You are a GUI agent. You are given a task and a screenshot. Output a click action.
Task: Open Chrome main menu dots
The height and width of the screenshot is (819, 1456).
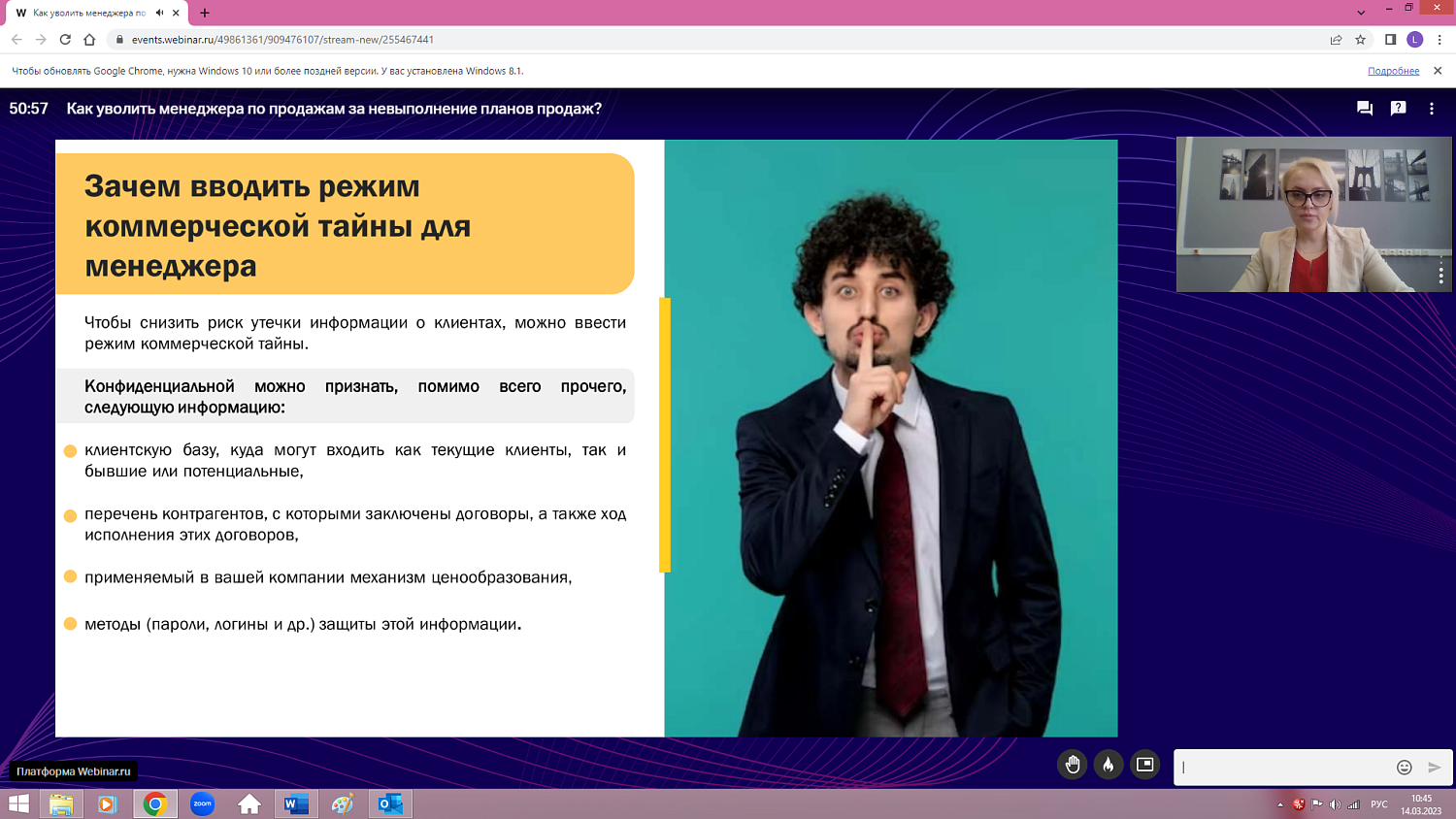click(1439, 40)
